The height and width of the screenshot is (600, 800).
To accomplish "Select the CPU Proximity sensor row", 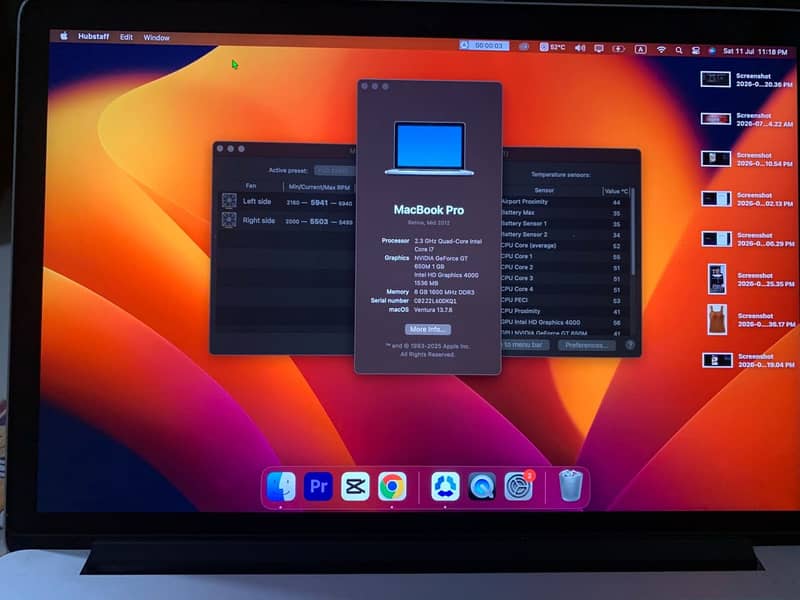I will 564,311.
